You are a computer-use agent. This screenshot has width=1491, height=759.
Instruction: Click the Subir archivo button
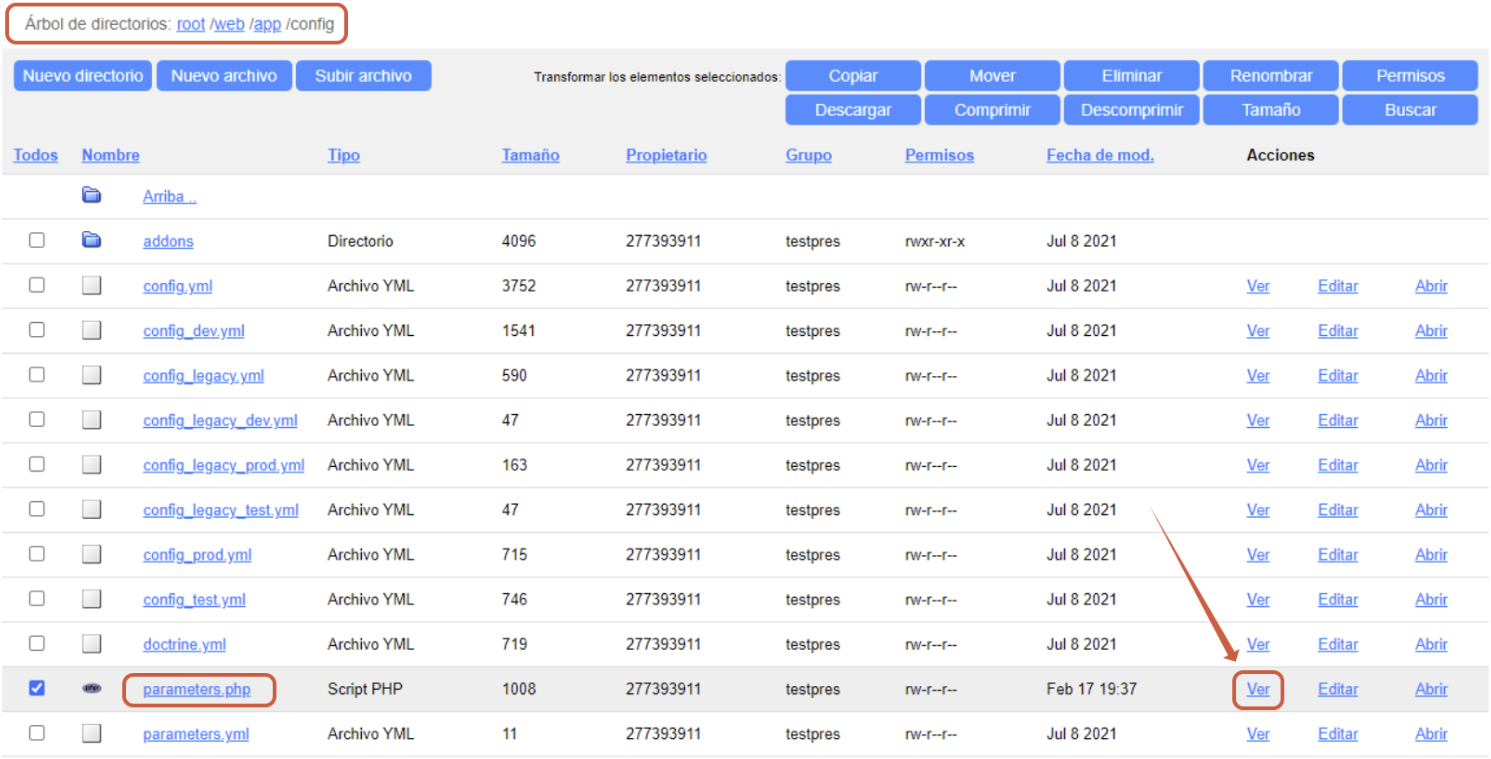pyautogui.click(x=364, y=76)
